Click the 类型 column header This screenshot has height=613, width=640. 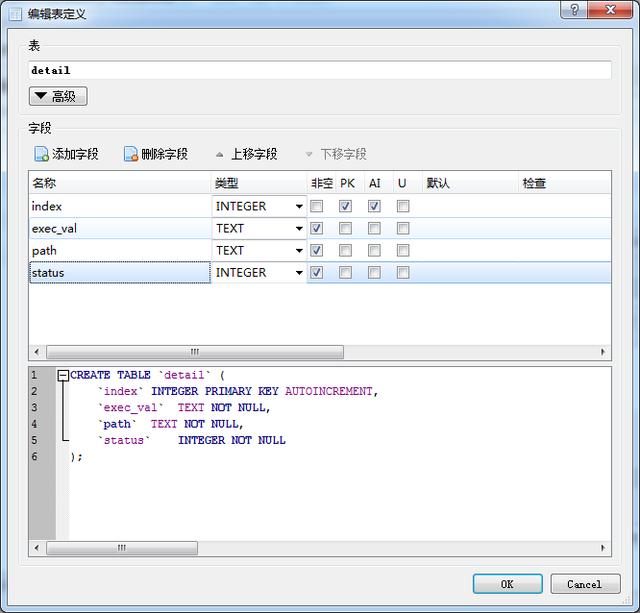coord(259,183)
